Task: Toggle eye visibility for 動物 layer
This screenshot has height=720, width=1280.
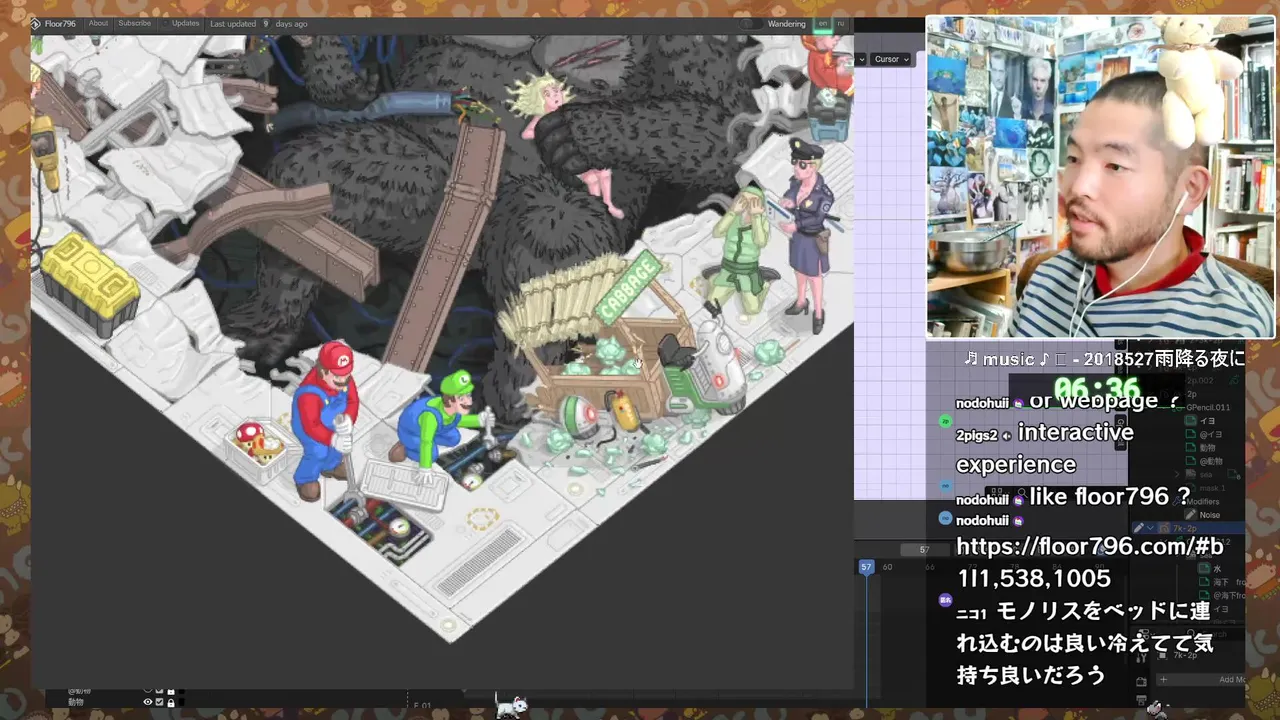Action: point(148,702)
